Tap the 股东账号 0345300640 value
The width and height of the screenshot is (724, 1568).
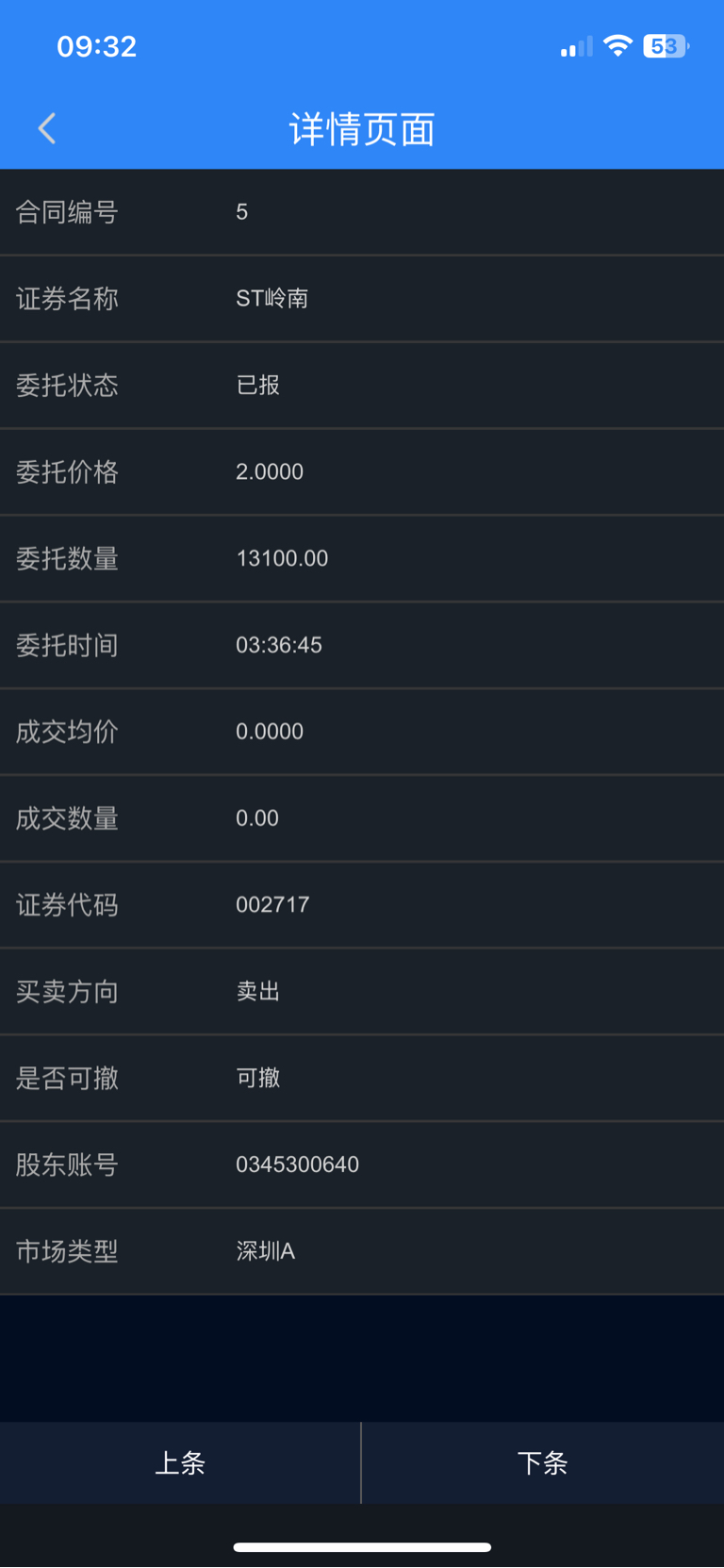tap(297, 1164)
